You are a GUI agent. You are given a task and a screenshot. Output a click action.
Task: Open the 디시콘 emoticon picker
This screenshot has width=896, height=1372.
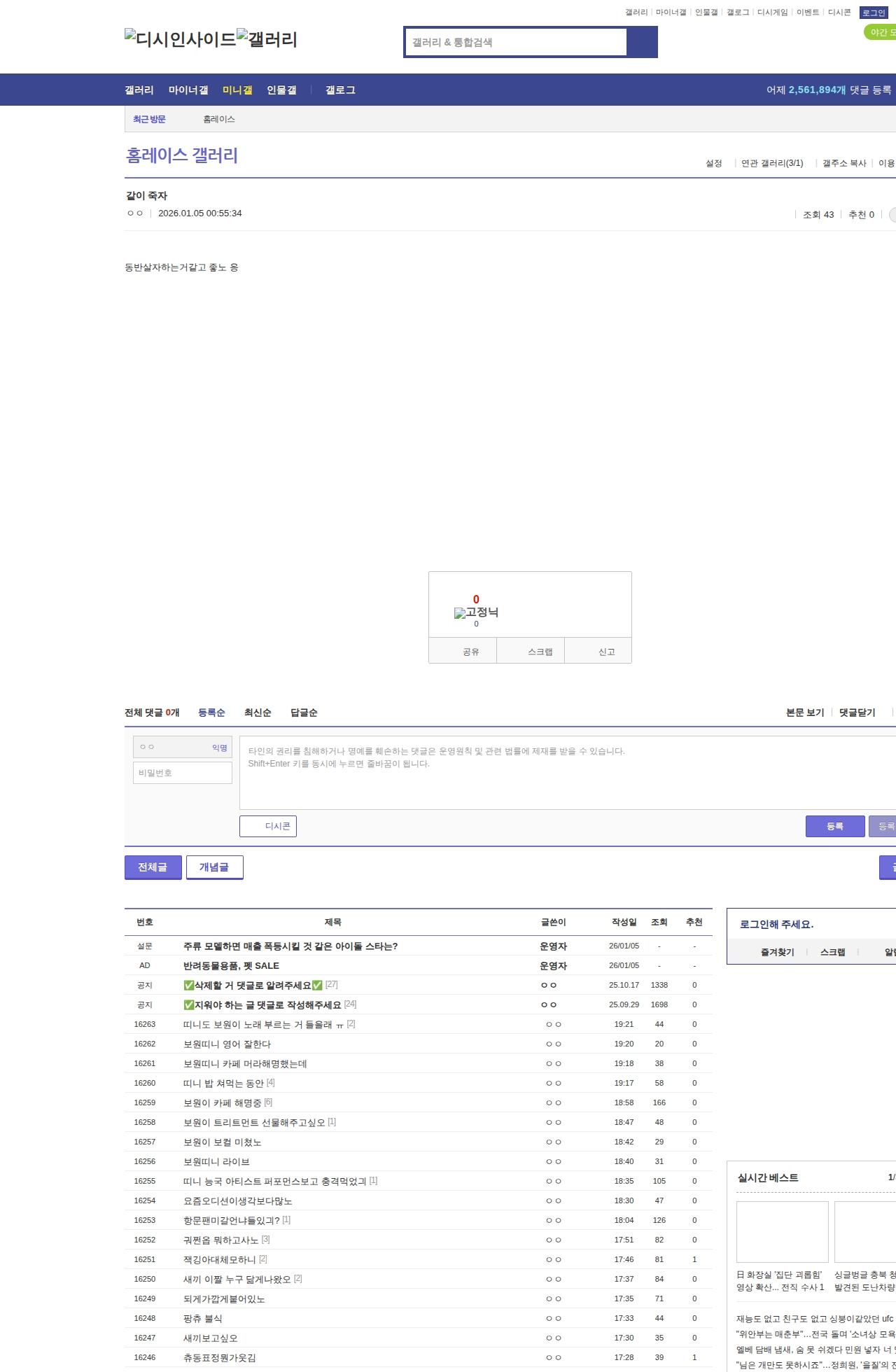tap(268, 826)
